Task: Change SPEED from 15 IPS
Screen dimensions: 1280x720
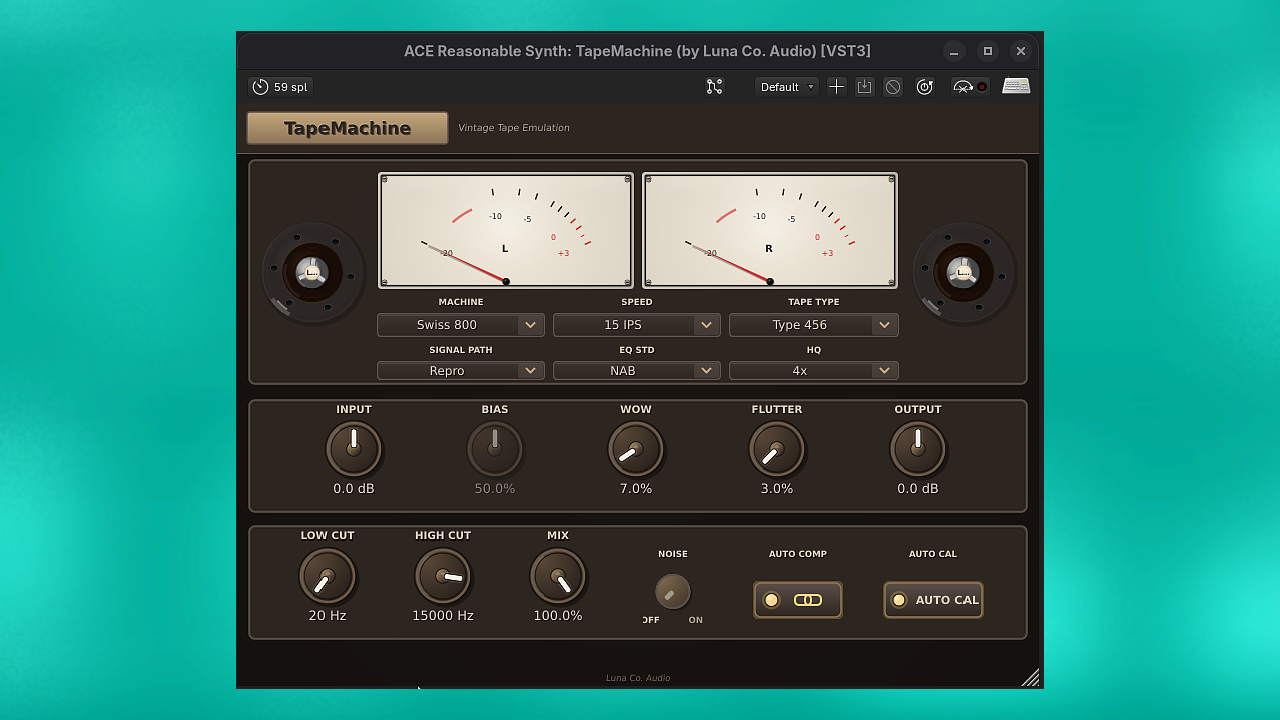Action: click(637, 324)
